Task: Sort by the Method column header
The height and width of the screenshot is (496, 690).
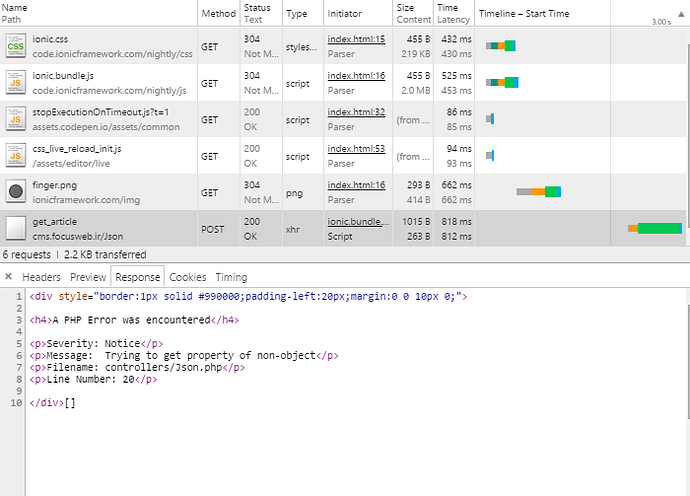Action: coord(219,13)
